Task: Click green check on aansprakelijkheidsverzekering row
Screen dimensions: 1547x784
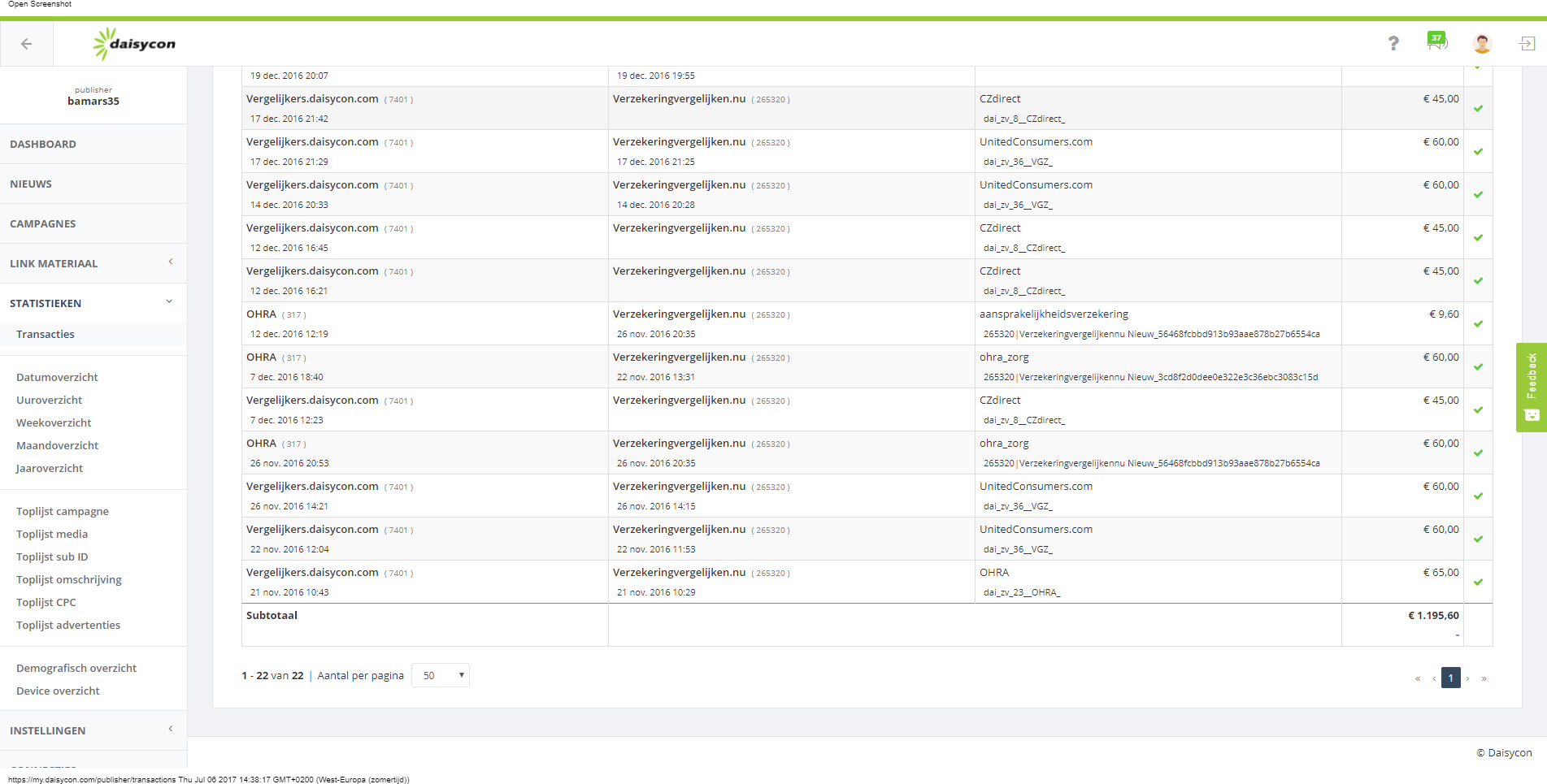Action: (1478, 323)
